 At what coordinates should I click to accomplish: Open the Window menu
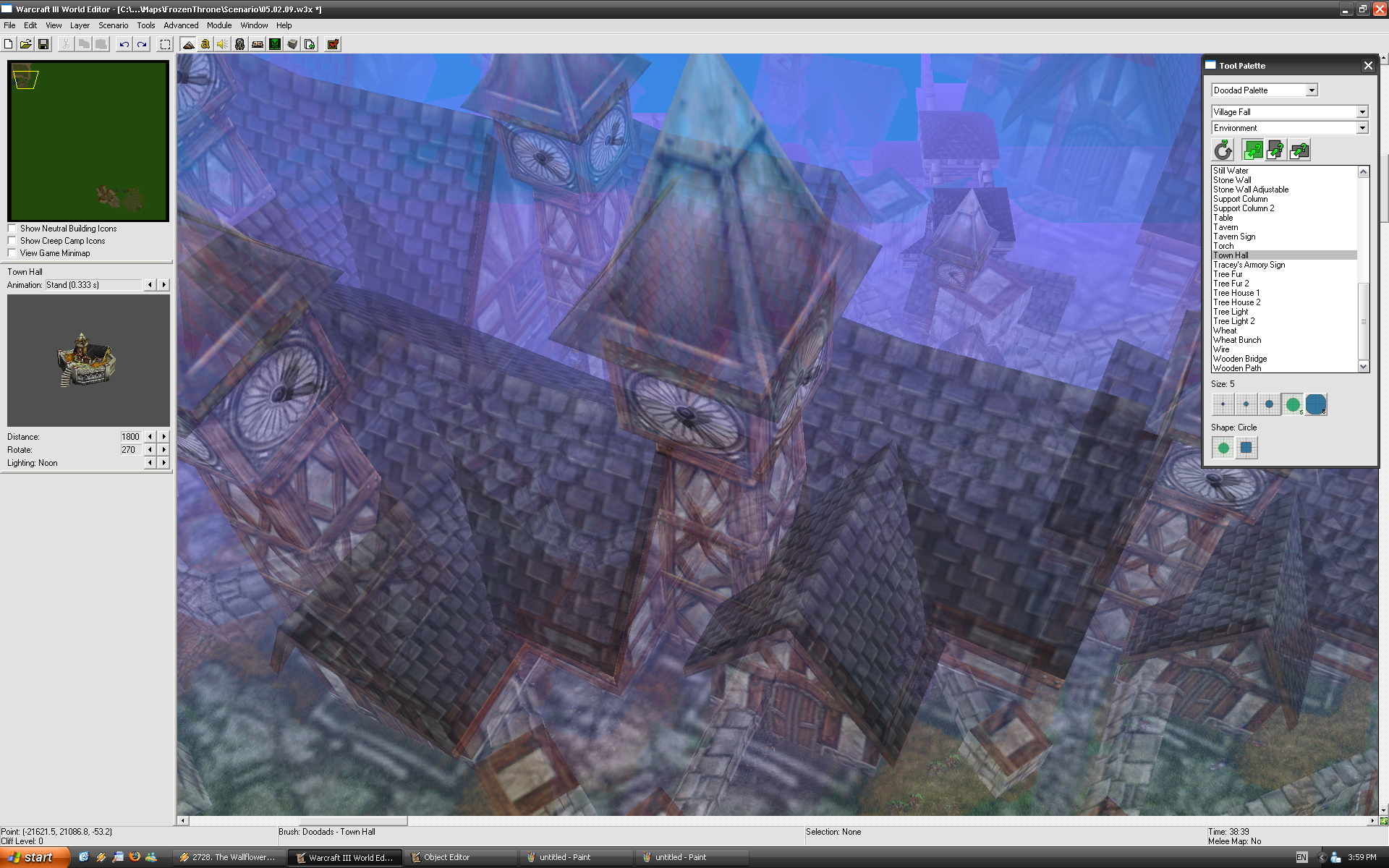[x=254, y=25]
